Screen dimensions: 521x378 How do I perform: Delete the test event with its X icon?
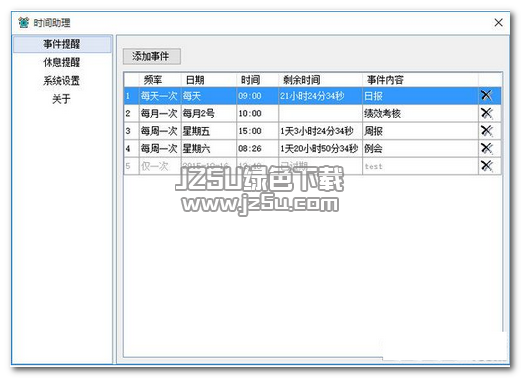coord(486,166)
